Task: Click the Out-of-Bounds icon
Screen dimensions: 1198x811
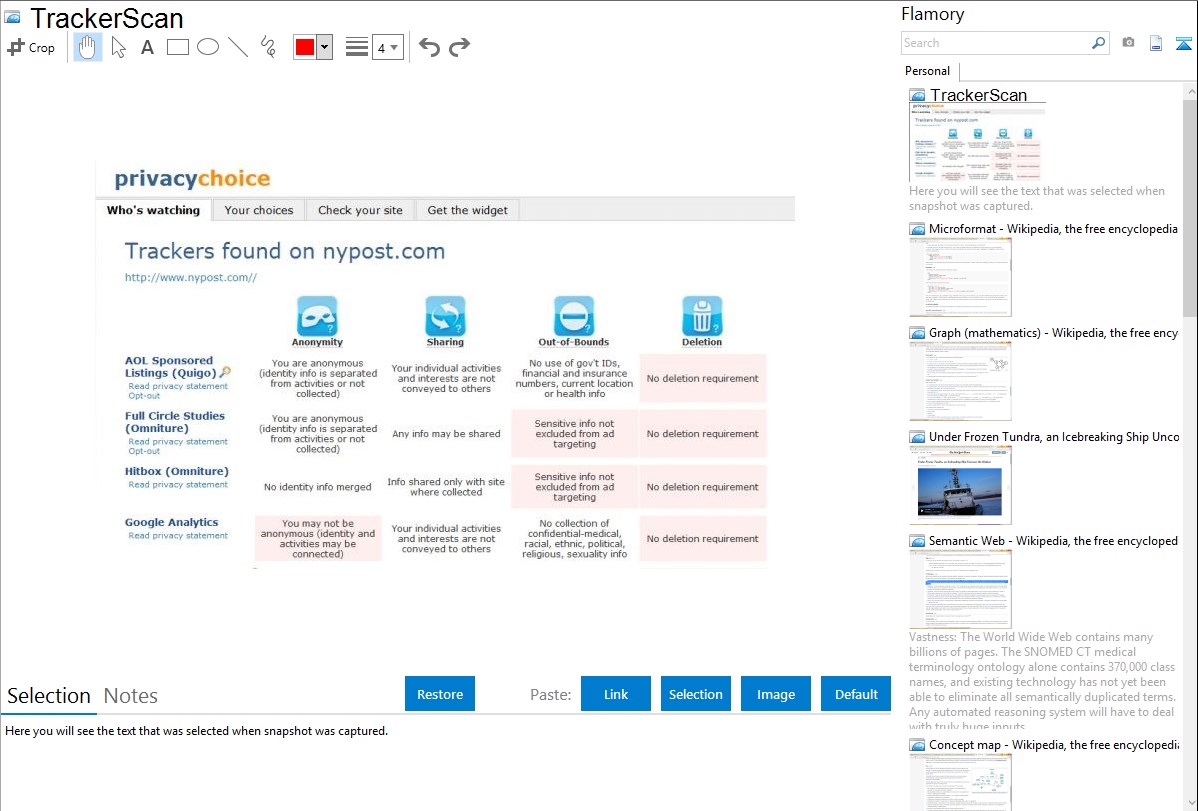Action: 574,315
